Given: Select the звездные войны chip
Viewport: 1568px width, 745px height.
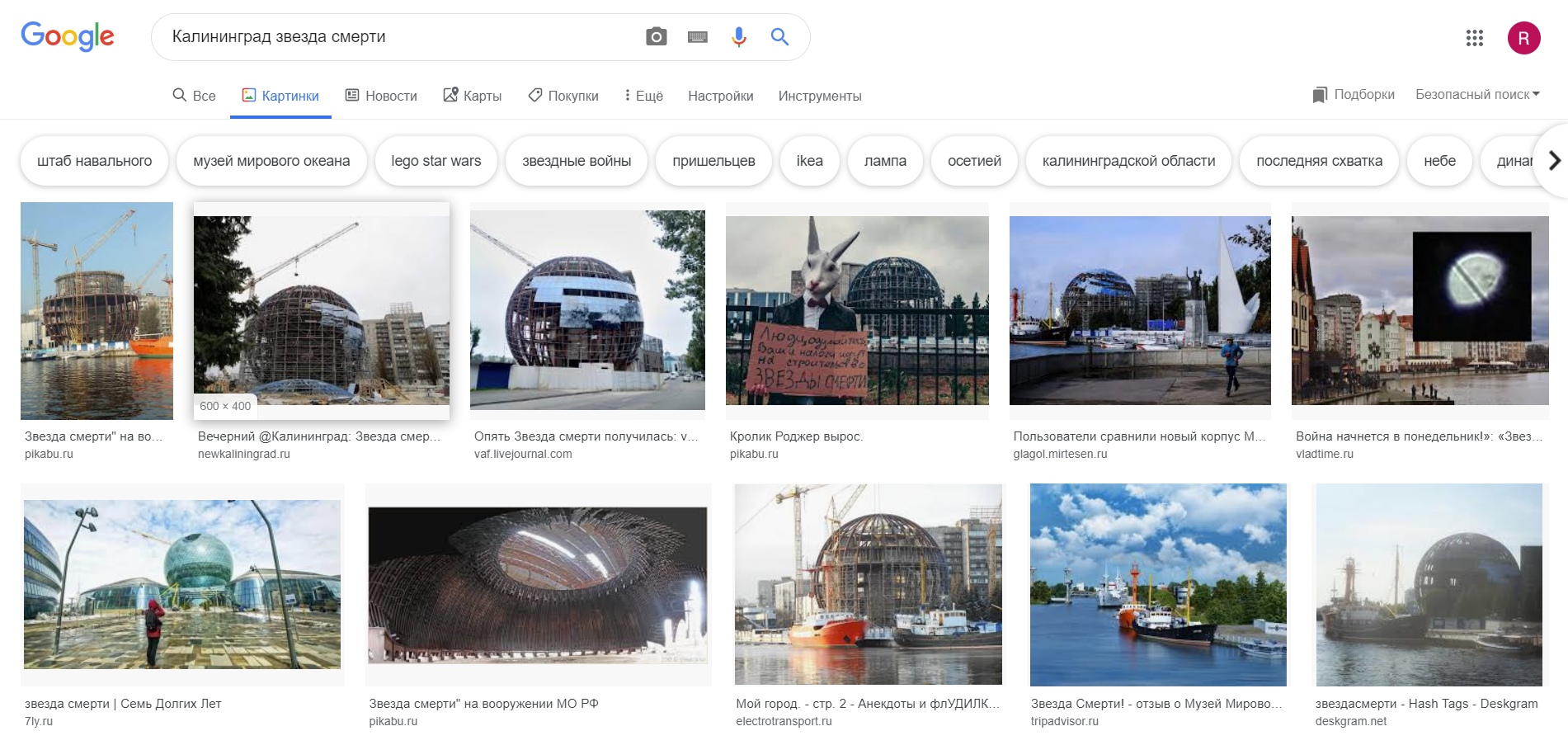Looking at the screenshot, I should (x=577, y=161).
